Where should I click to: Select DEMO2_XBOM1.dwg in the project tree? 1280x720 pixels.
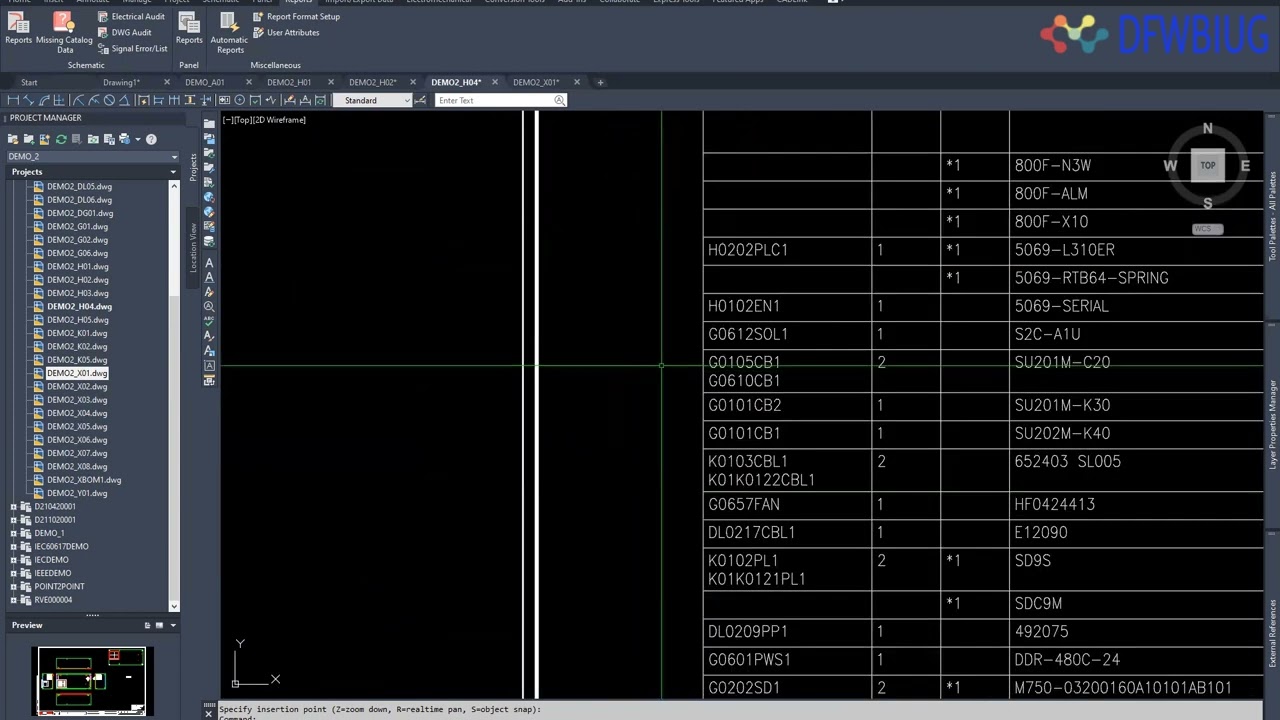tap(84, 480)
